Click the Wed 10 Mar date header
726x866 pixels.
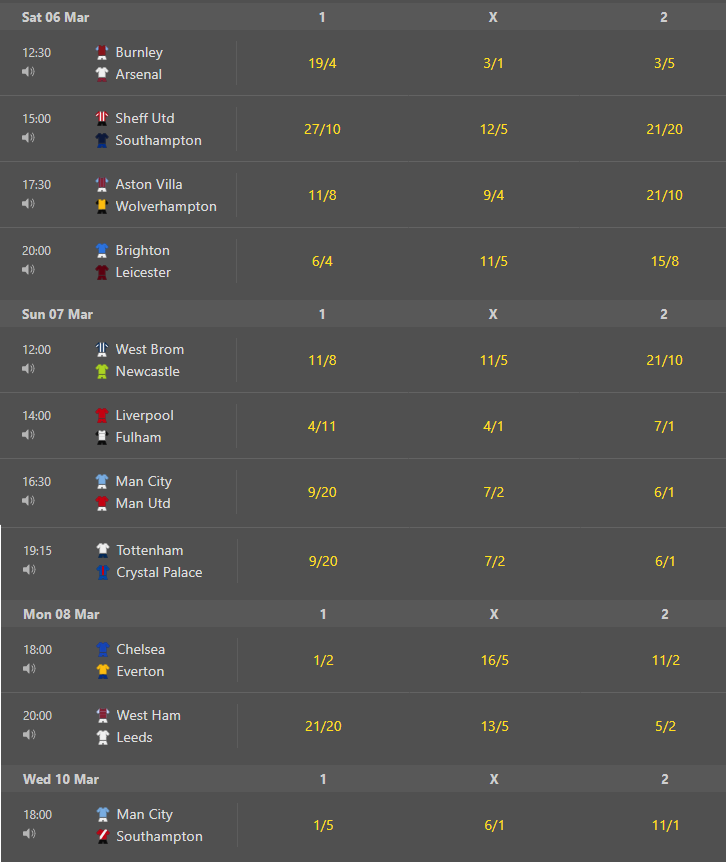click(x=61, y=779)
